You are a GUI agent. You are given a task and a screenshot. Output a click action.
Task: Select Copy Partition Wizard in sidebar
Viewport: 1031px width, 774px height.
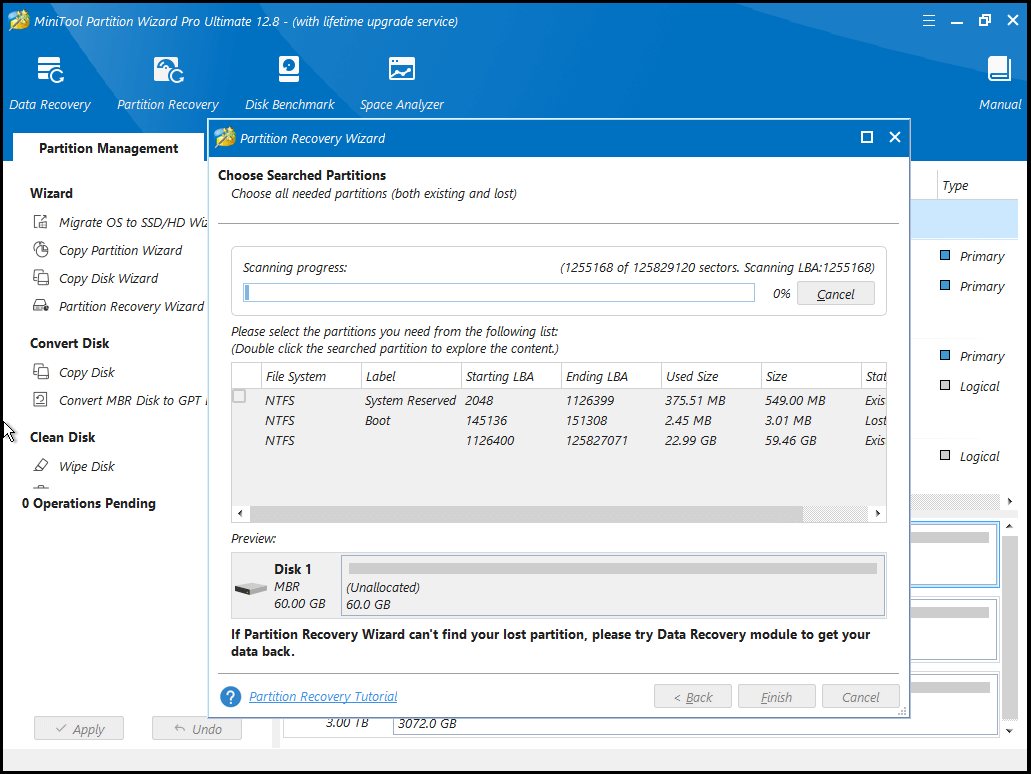click(120, 250)
